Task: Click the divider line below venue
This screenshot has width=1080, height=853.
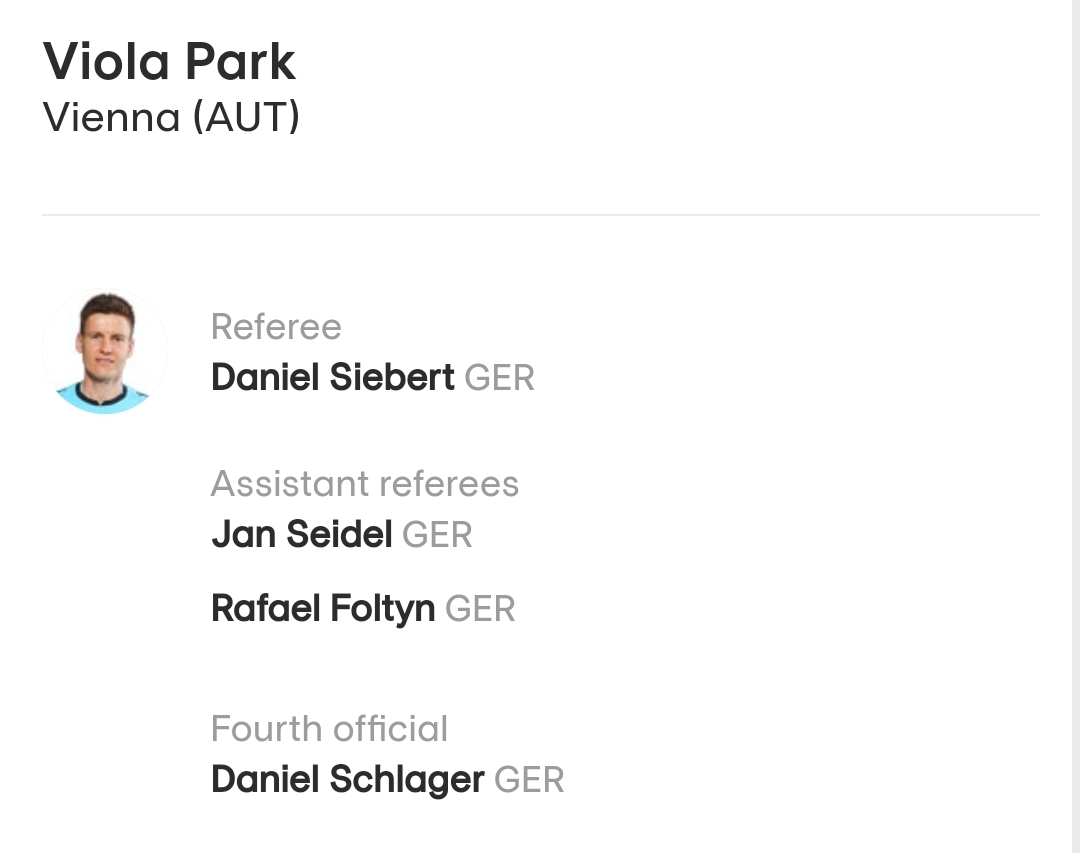Action: click(541, 215)
